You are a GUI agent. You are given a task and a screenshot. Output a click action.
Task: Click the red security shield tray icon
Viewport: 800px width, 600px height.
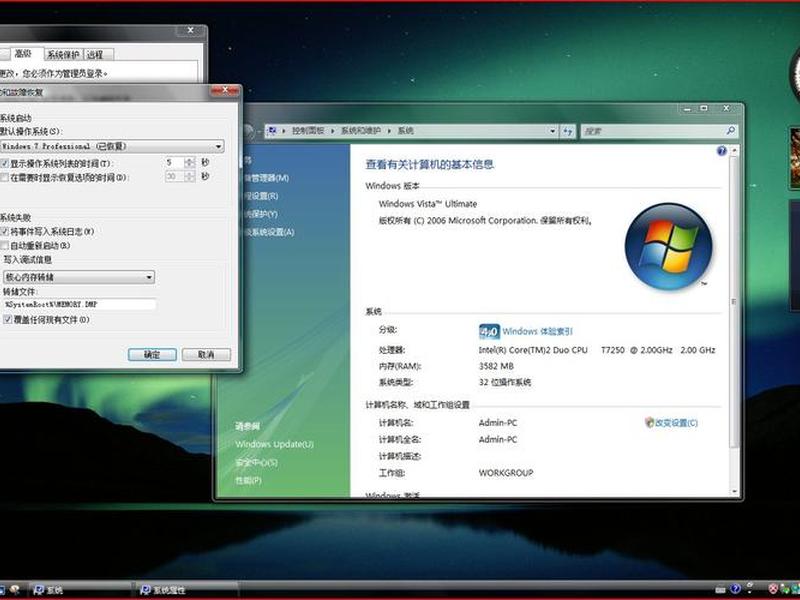pos(773,589)
